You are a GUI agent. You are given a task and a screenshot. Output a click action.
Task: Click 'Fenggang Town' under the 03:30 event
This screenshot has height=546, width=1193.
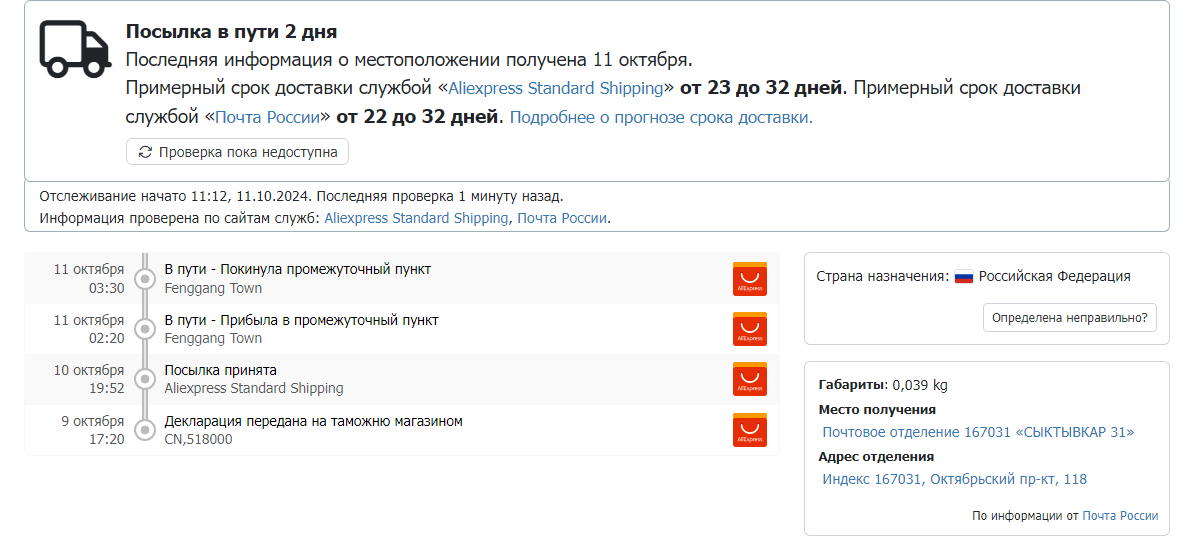coord(213,288)
